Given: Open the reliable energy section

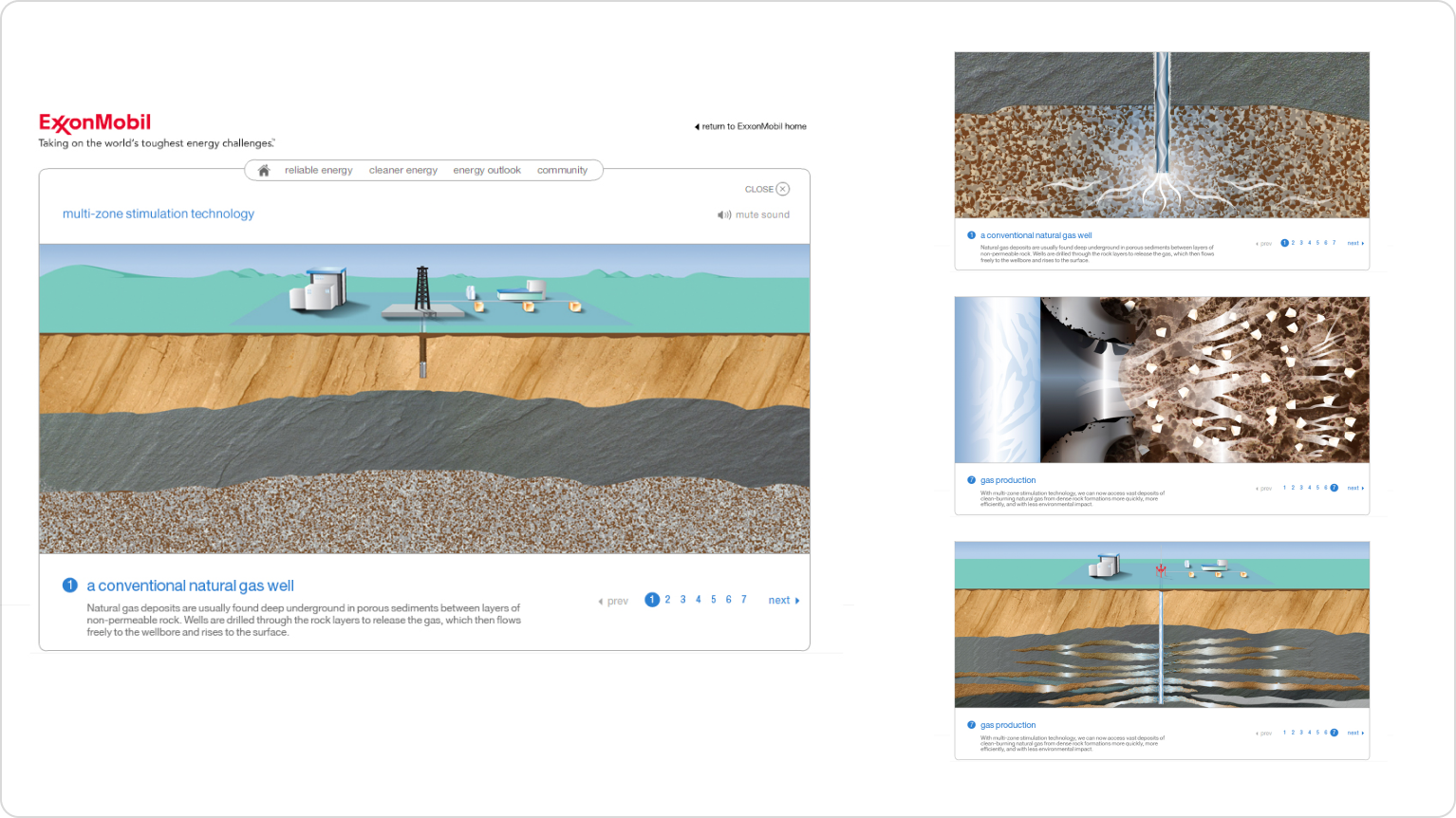Looking at the screenshot, I should [319, 169].
